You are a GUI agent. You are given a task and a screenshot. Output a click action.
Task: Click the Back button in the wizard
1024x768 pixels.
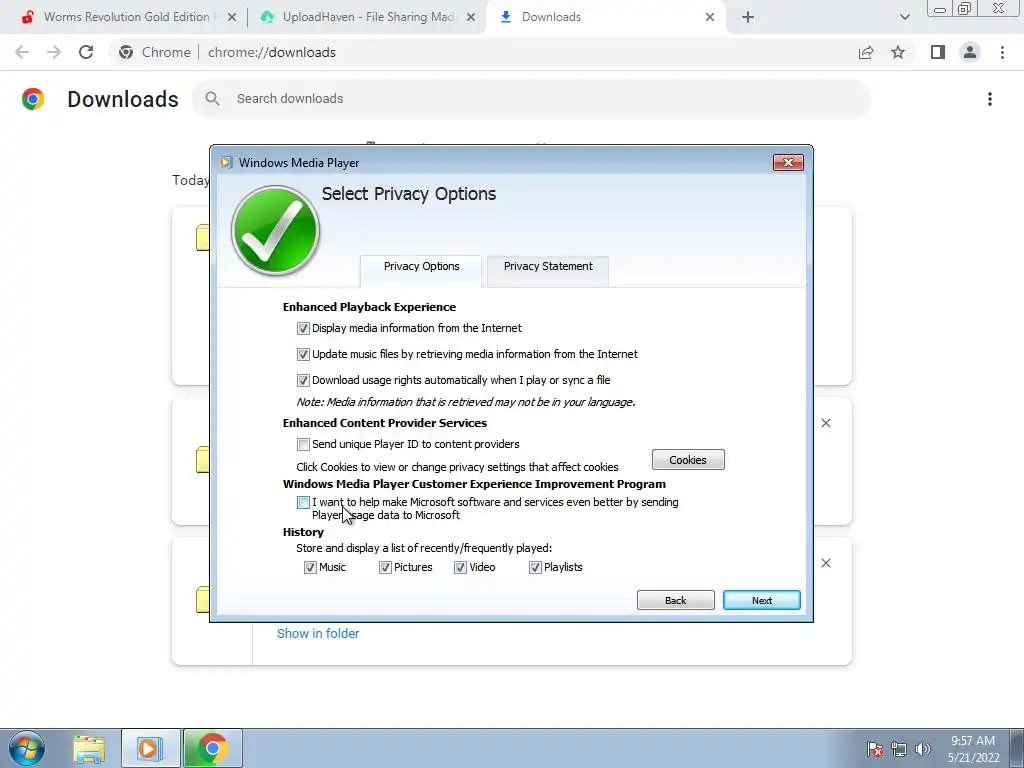(675, 600)
